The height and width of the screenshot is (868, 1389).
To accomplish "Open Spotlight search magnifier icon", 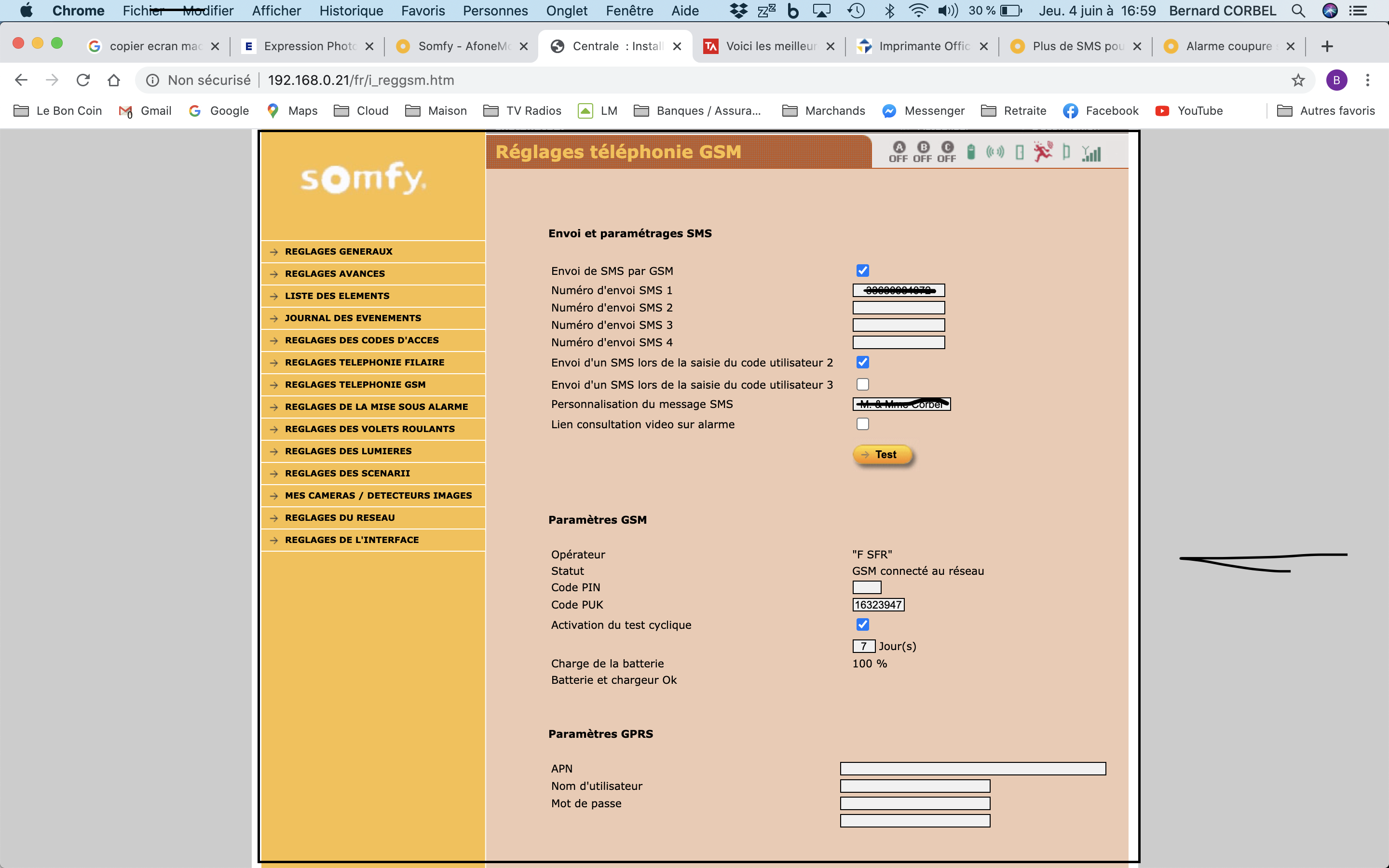I will [1298, 11].
